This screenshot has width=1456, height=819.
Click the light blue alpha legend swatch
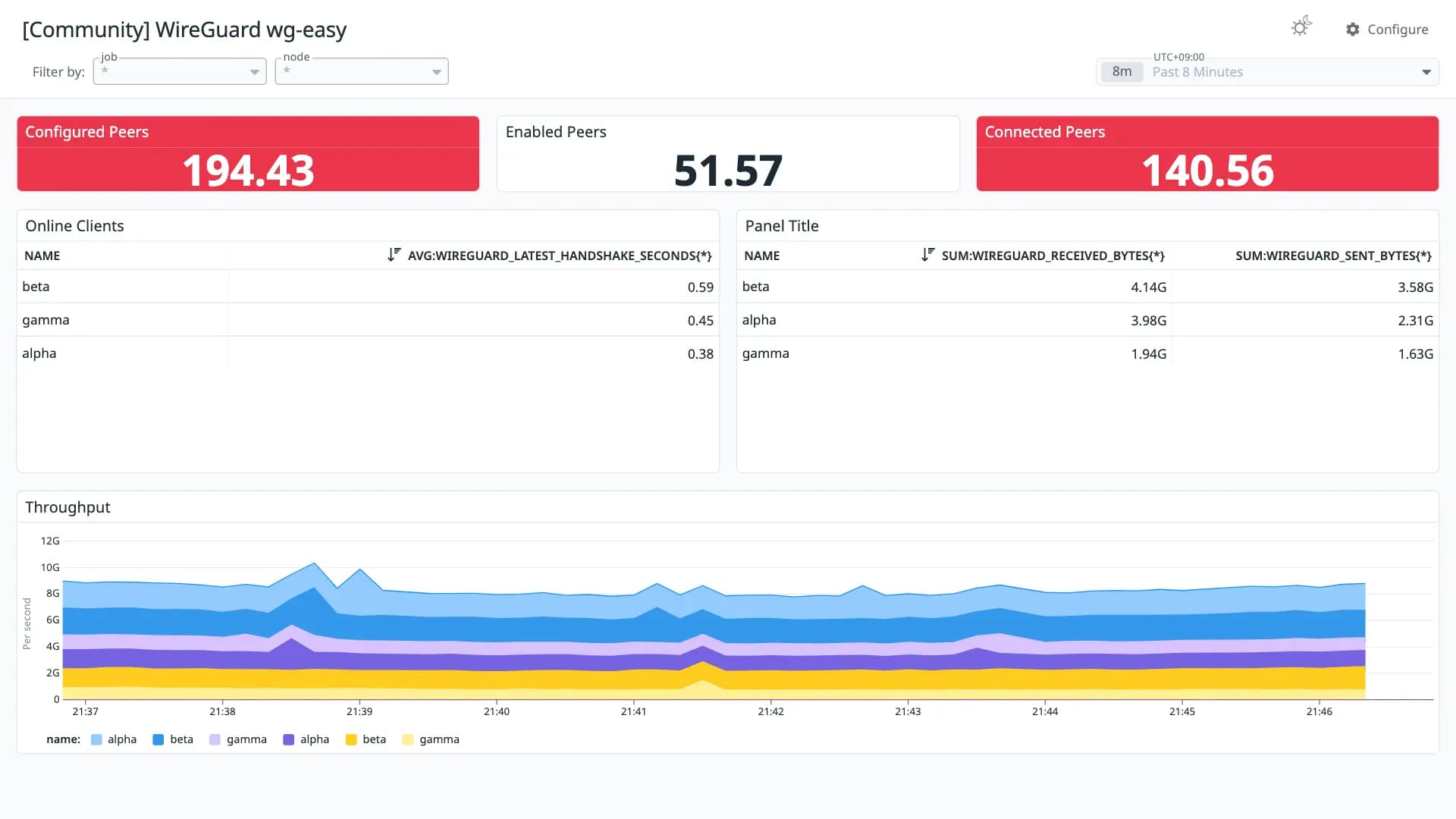pyautogui.click(x=96, y=739)
